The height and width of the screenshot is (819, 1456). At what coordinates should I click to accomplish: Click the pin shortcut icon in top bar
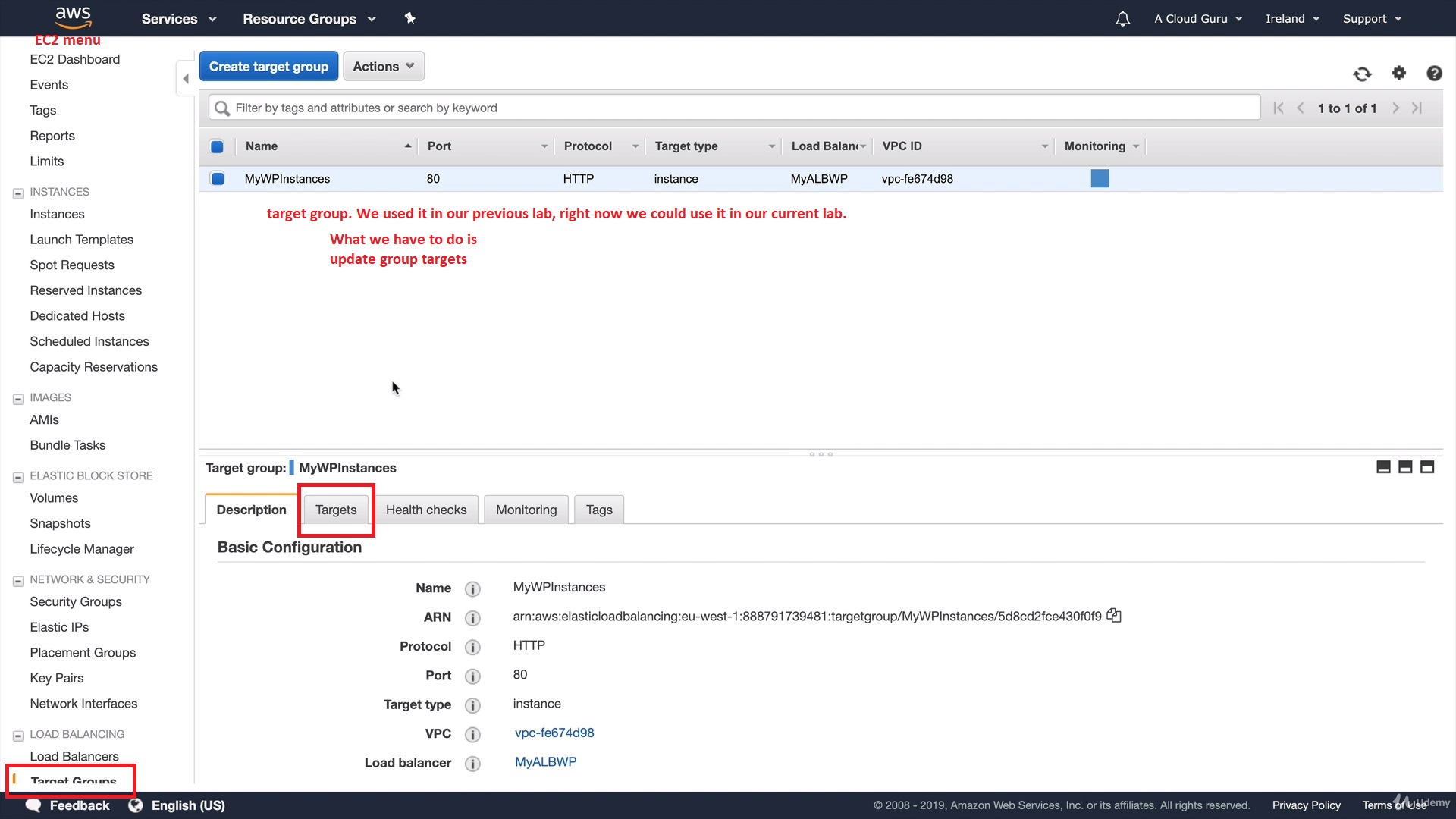(x=409, y=18)
